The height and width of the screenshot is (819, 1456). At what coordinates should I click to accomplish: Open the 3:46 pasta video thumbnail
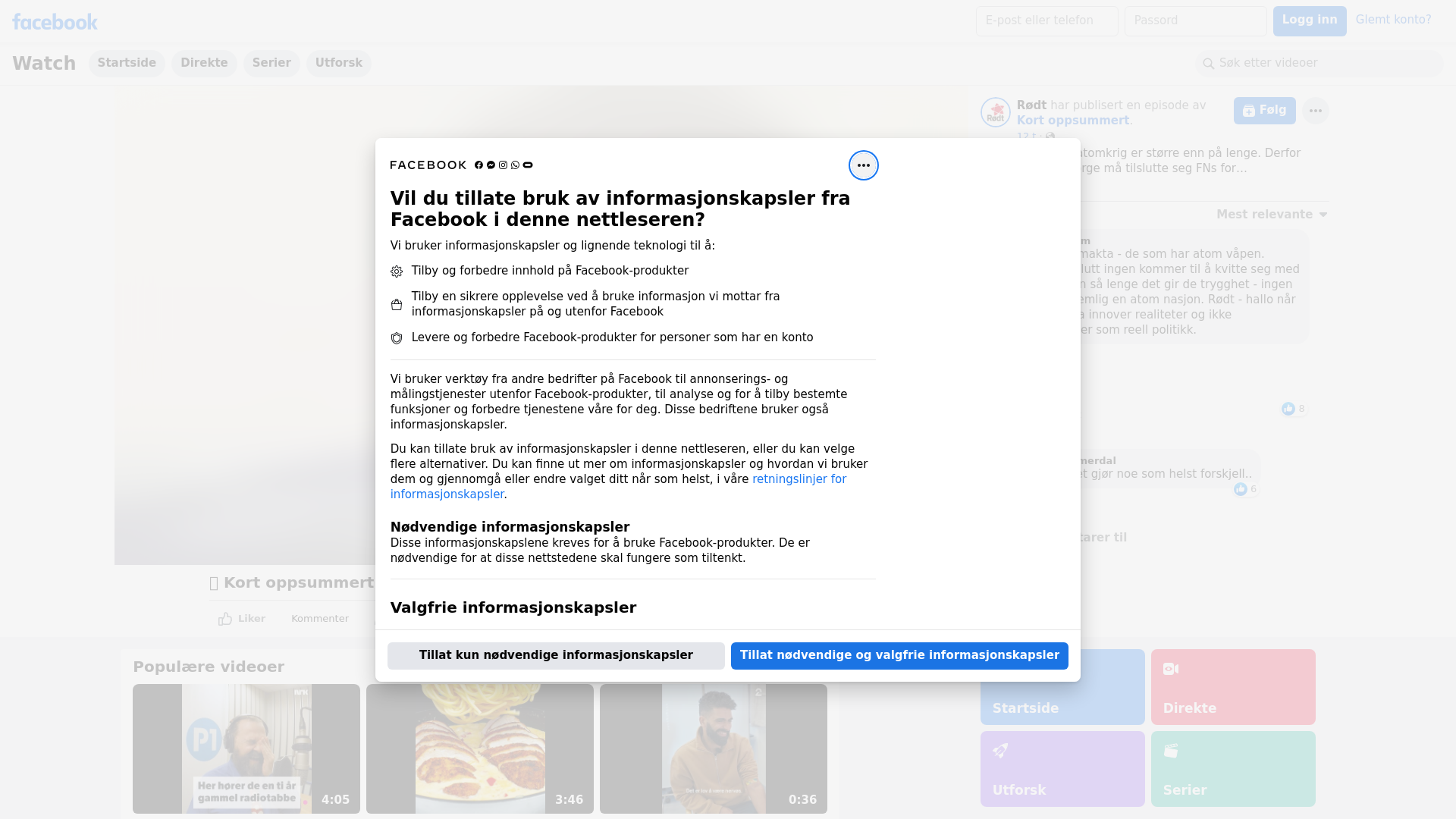(480, 749)
